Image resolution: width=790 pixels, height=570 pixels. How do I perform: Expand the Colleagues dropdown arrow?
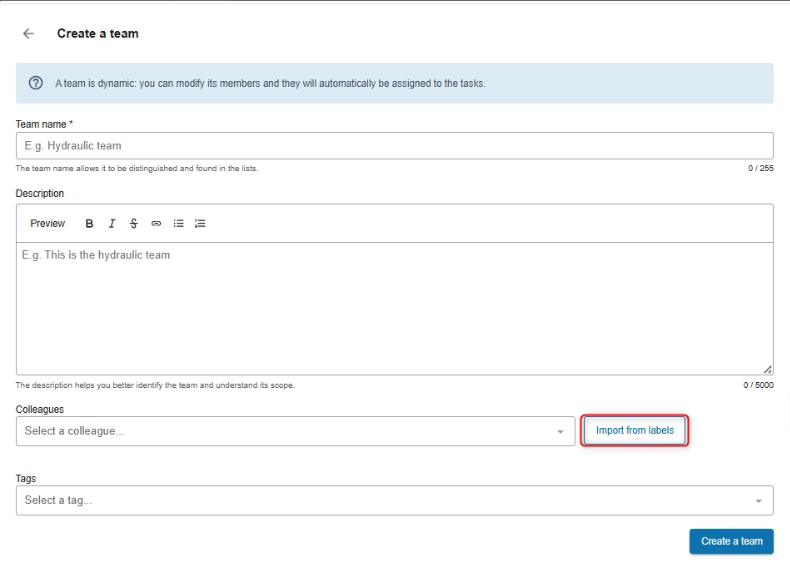(560, 432)
